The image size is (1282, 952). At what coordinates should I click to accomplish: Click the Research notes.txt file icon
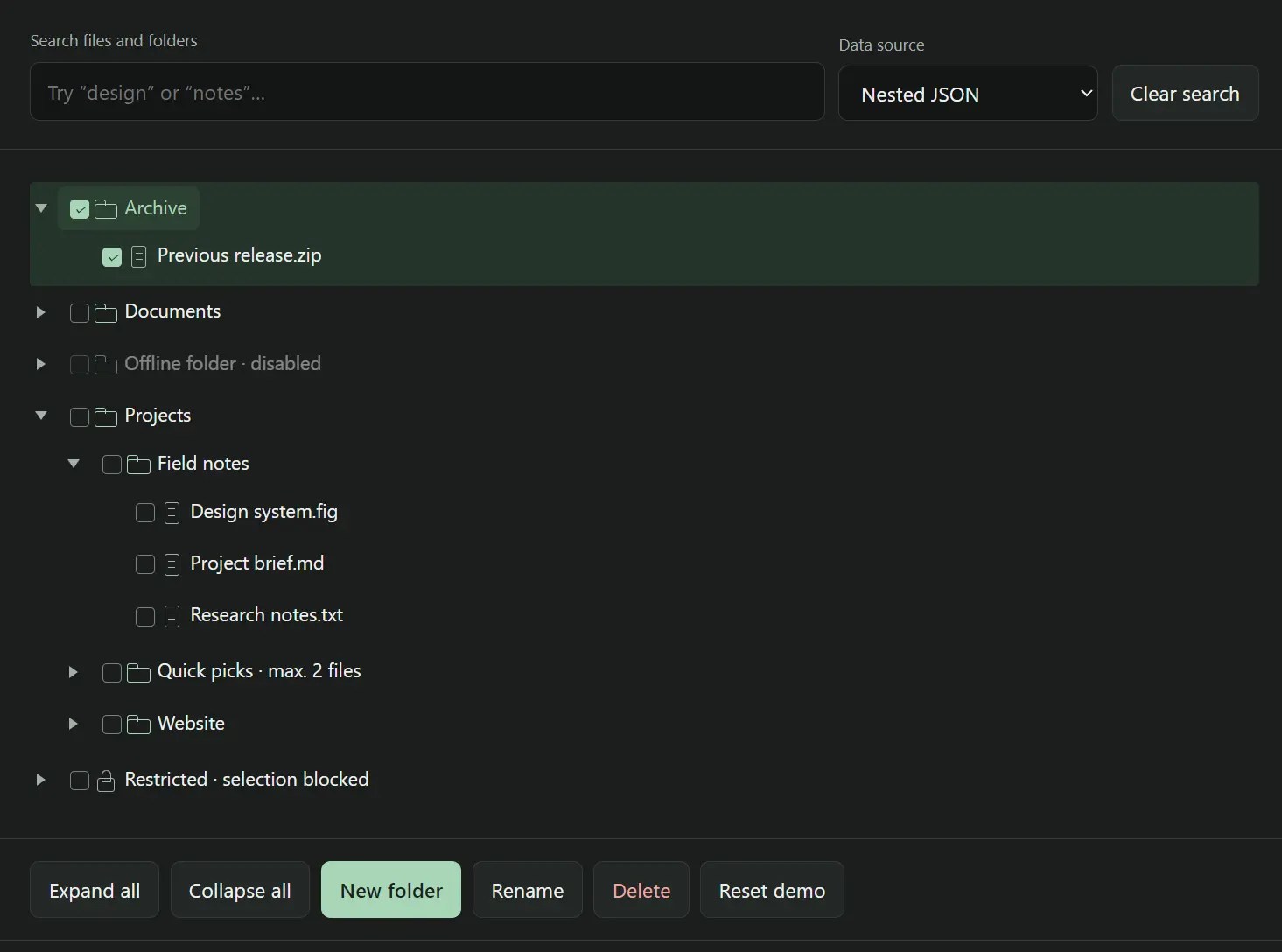click(x=172, y=616)
